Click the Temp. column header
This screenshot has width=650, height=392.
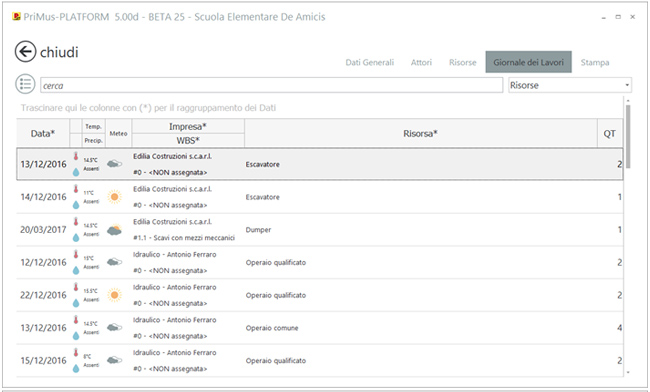point(93,126)
